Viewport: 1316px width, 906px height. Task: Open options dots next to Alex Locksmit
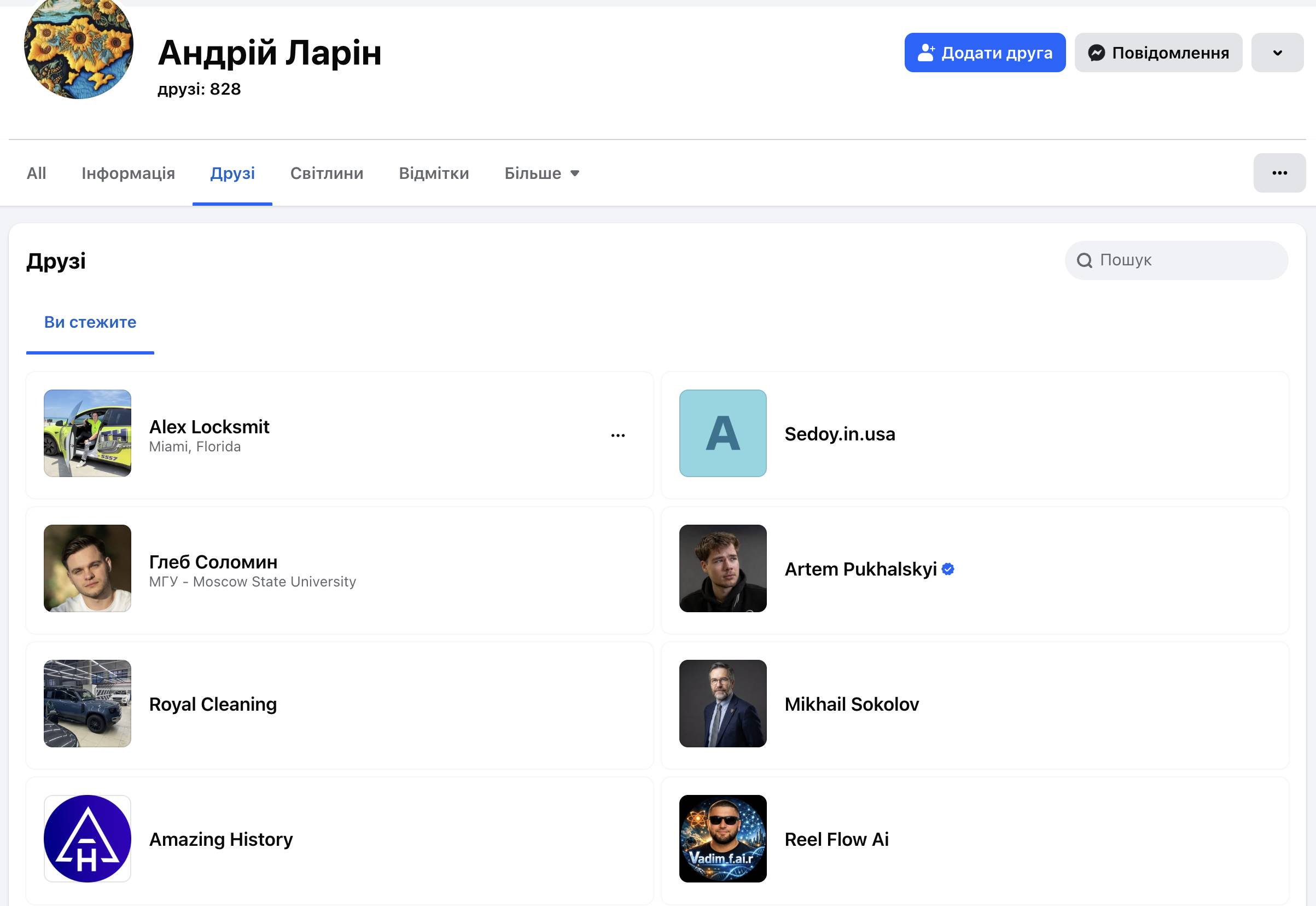tap(618, 435)
